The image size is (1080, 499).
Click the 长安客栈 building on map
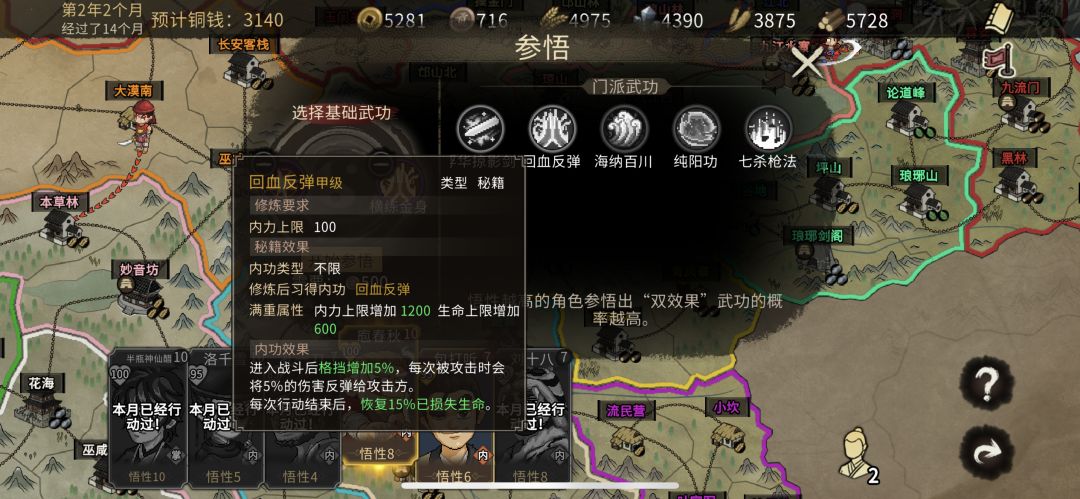pos(244,63)
